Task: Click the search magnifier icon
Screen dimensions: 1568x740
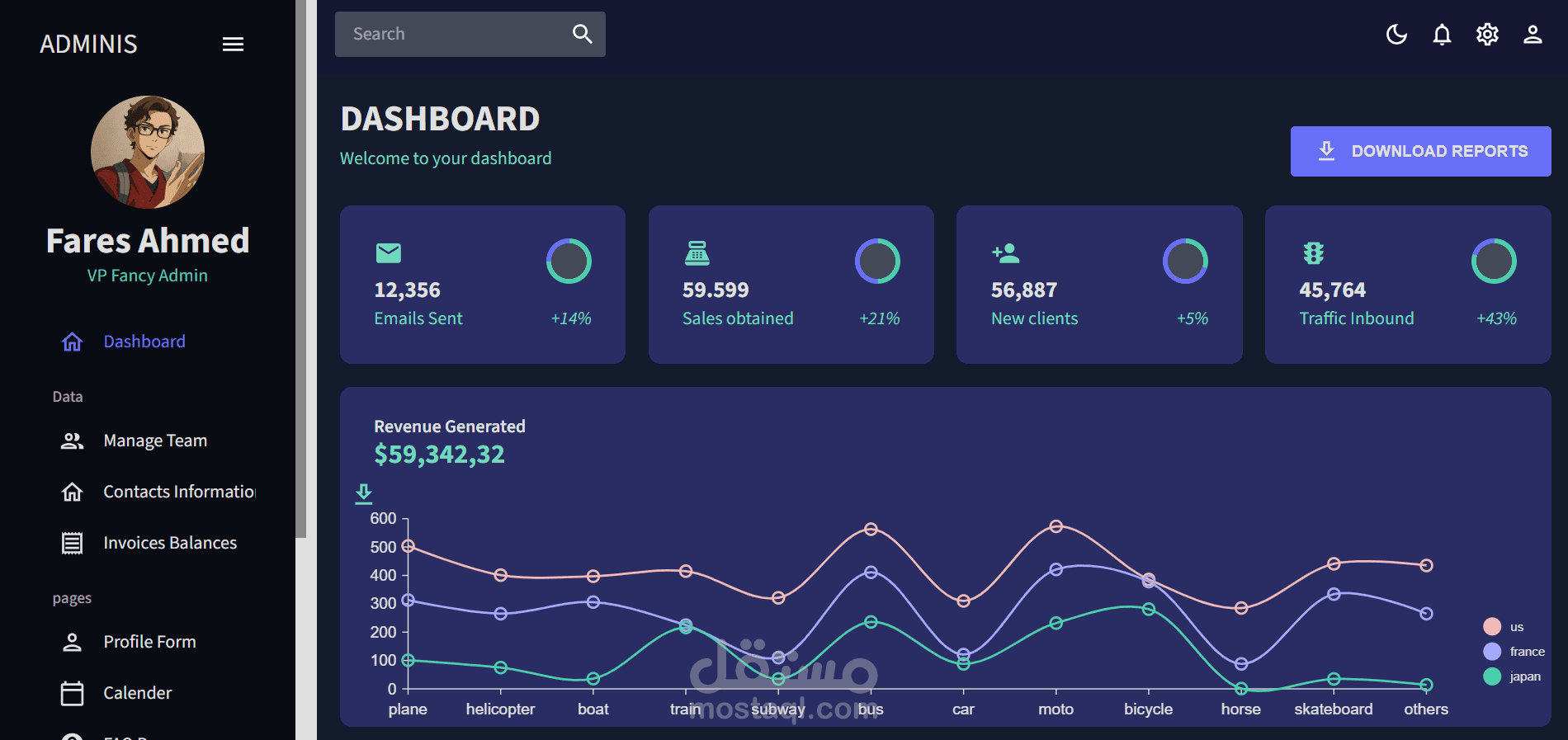Action: point(583,34)
